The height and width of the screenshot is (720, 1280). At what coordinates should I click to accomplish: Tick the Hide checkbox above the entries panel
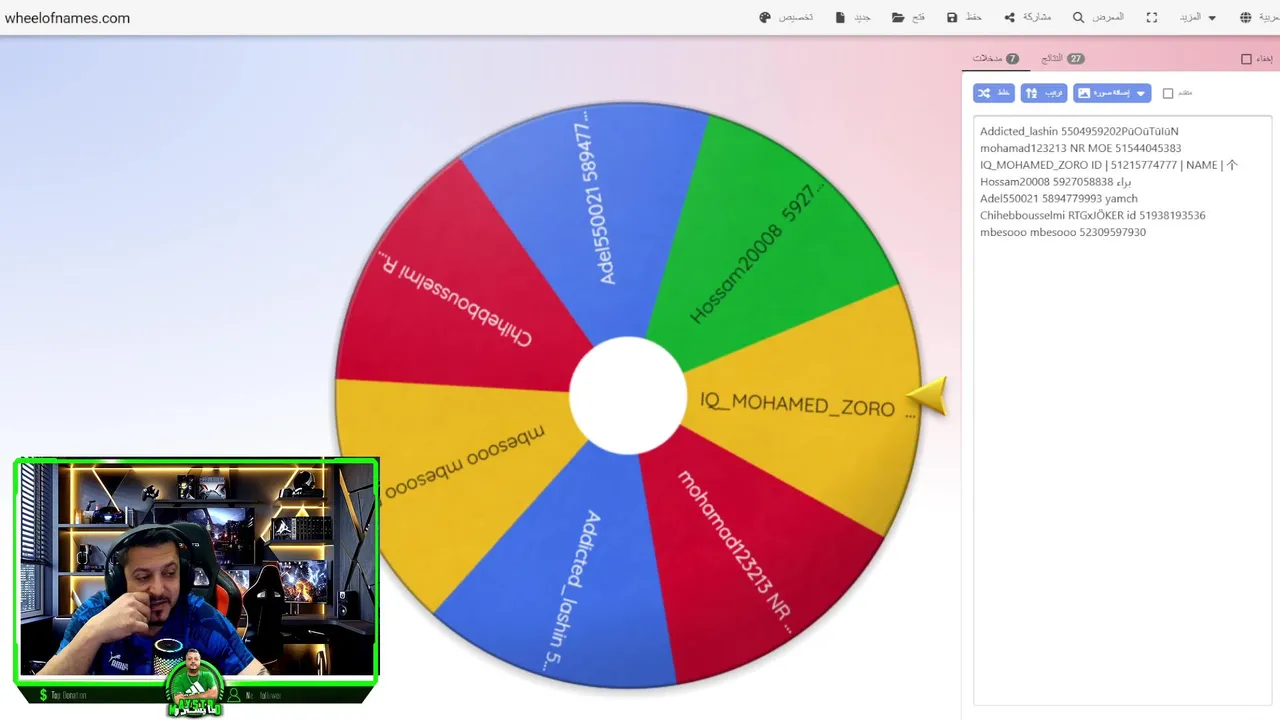1246,59
